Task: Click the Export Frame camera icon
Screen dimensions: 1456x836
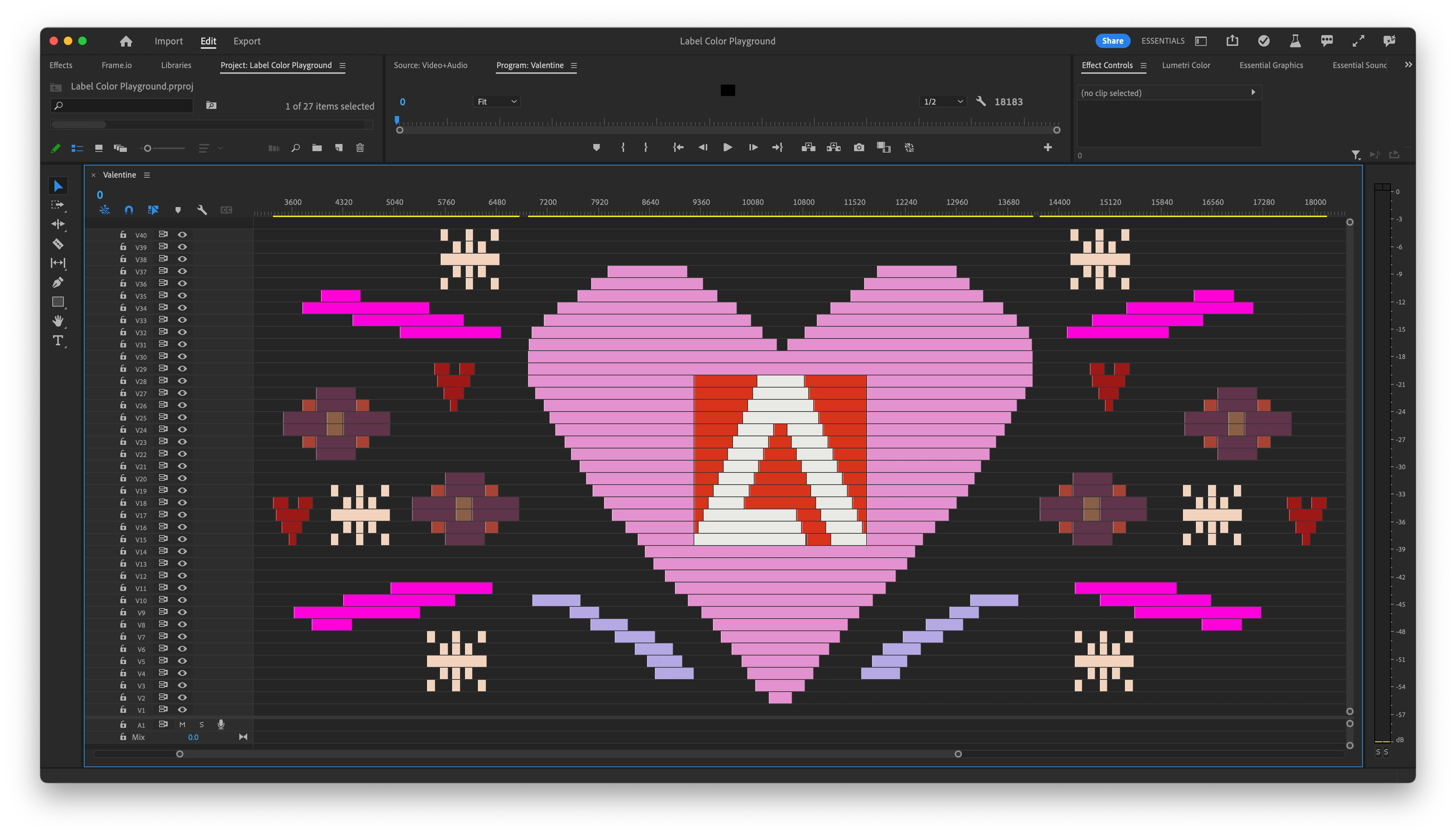Action: pyautogui.click(x=859, y=148)
